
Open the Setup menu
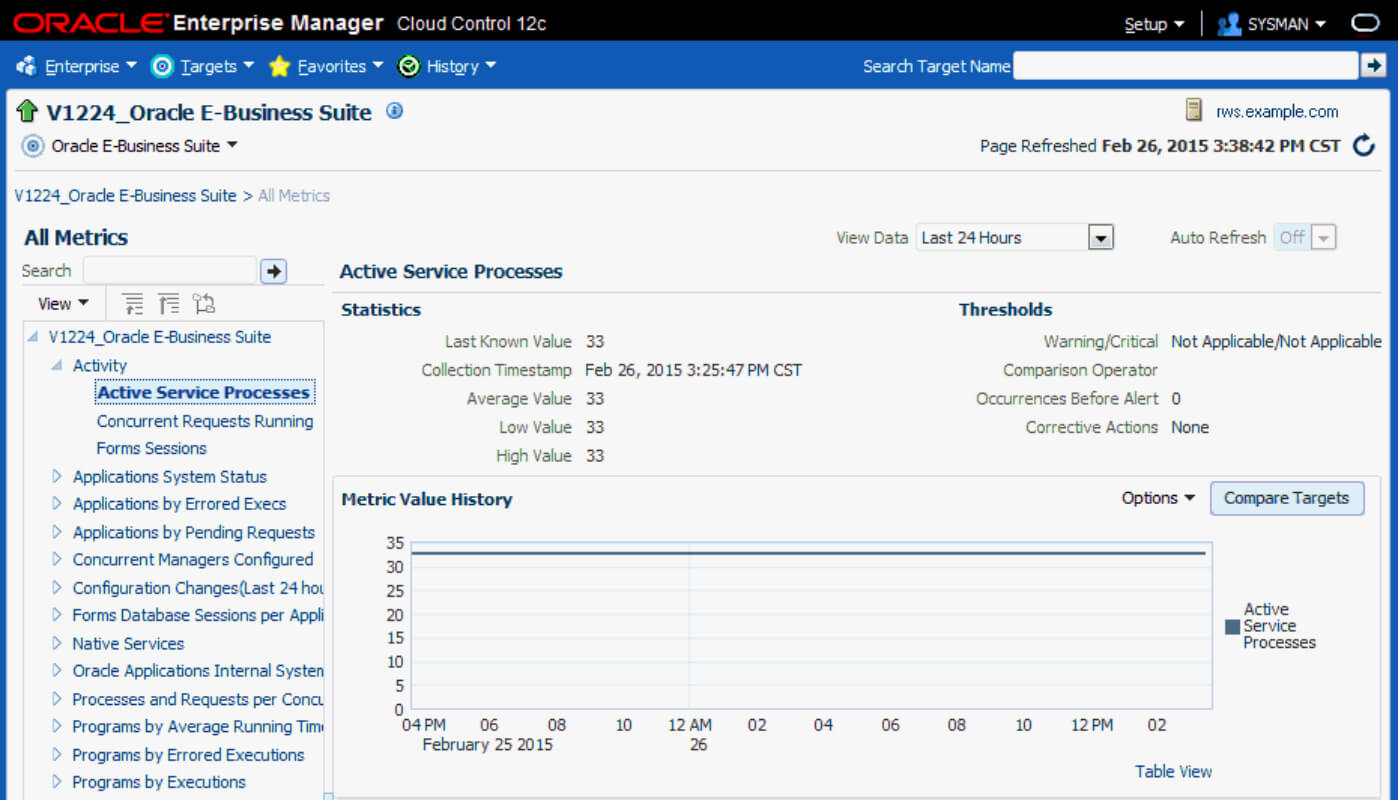(x=1154, y=24)
